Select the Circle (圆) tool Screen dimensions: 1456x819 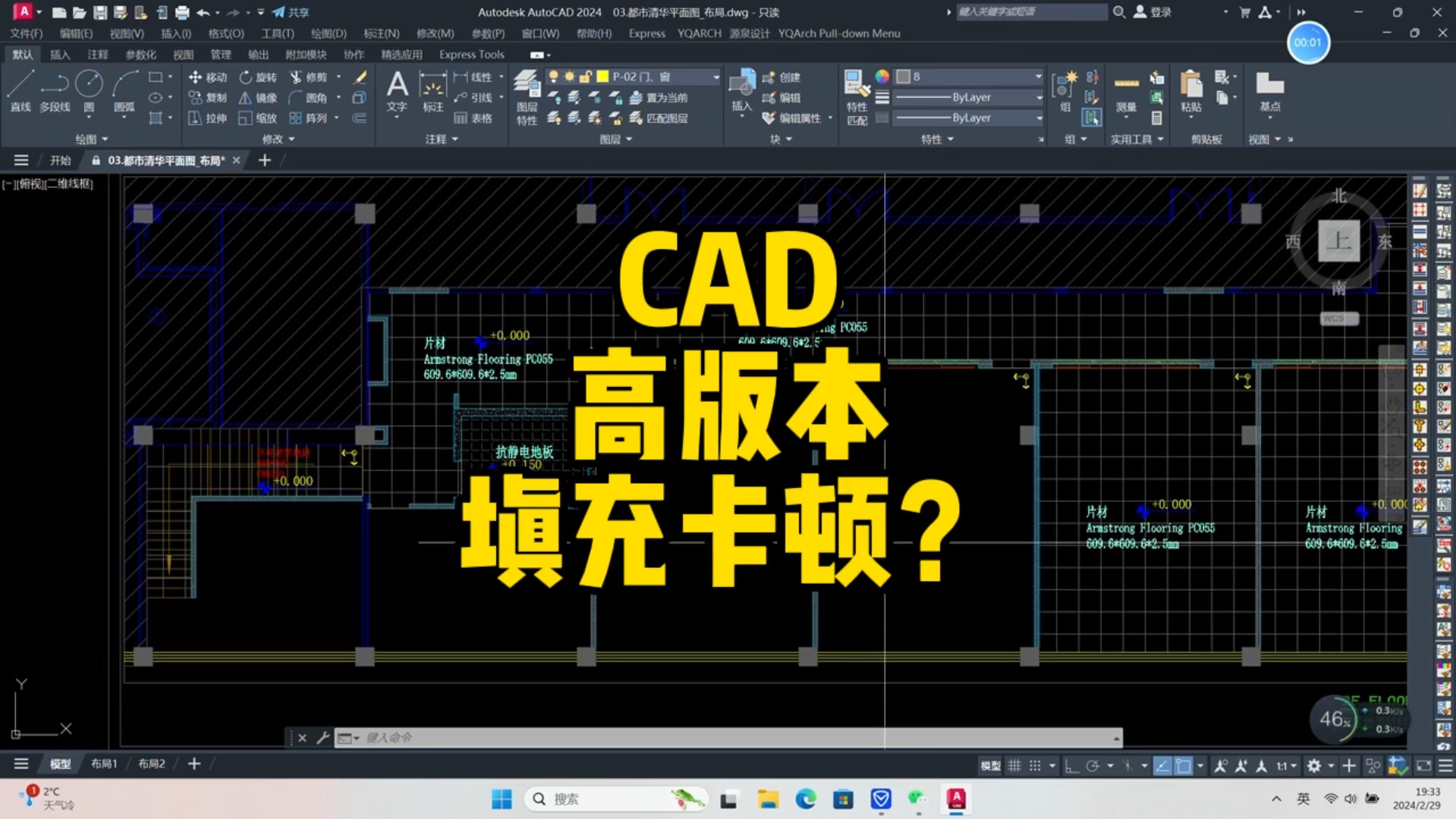coord(89,90)
